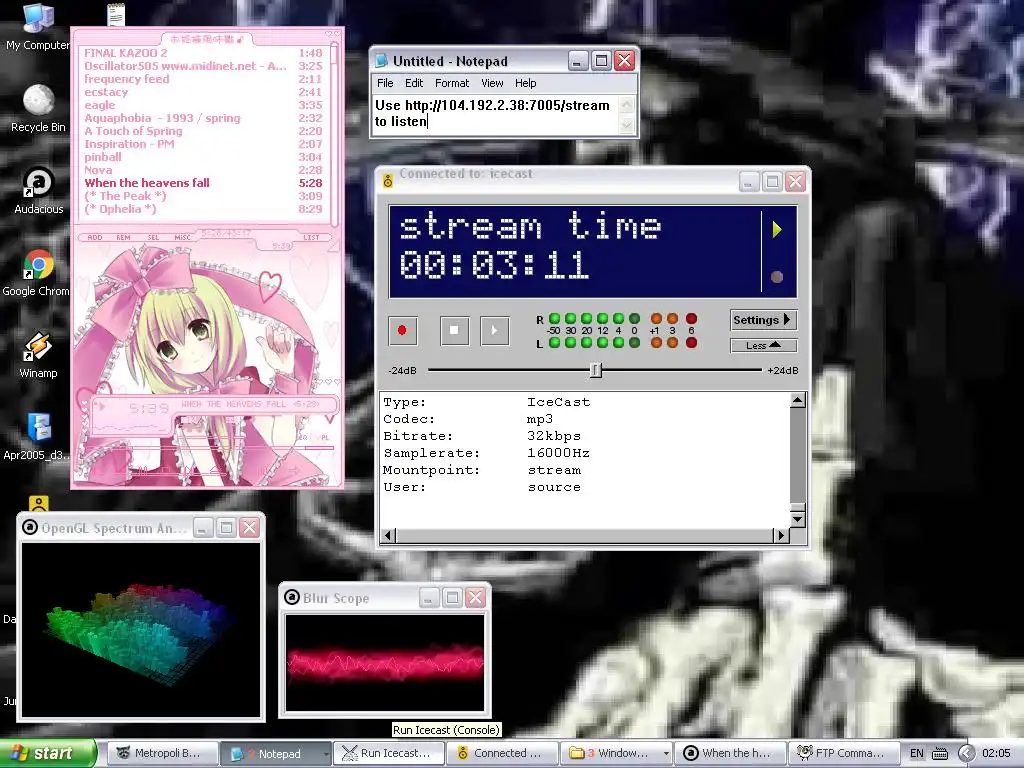
Task: Open the File menu in Notepad
Action: (x=385, y=83)
